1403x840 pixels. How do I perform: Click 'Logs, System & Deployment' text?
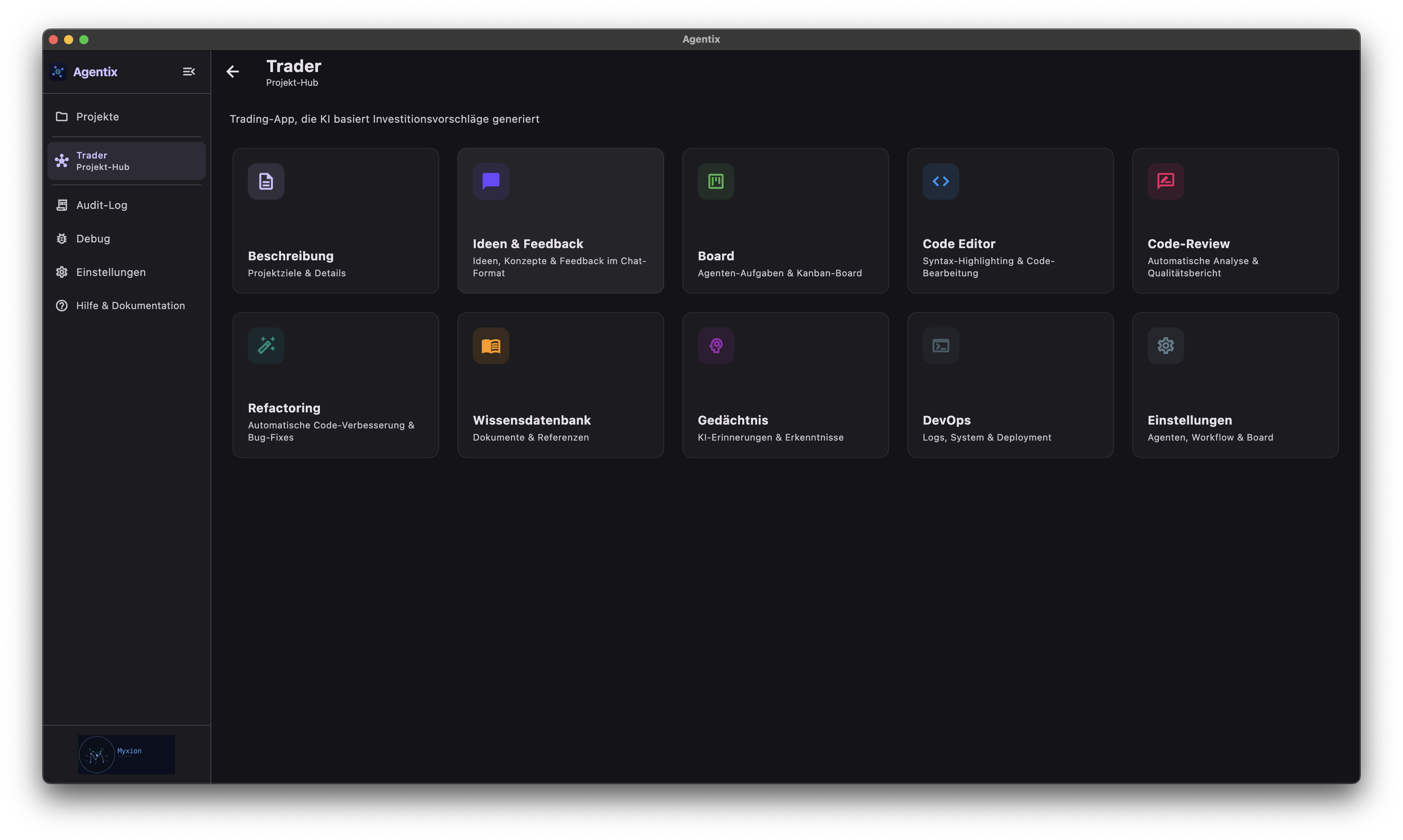(986, 437)
